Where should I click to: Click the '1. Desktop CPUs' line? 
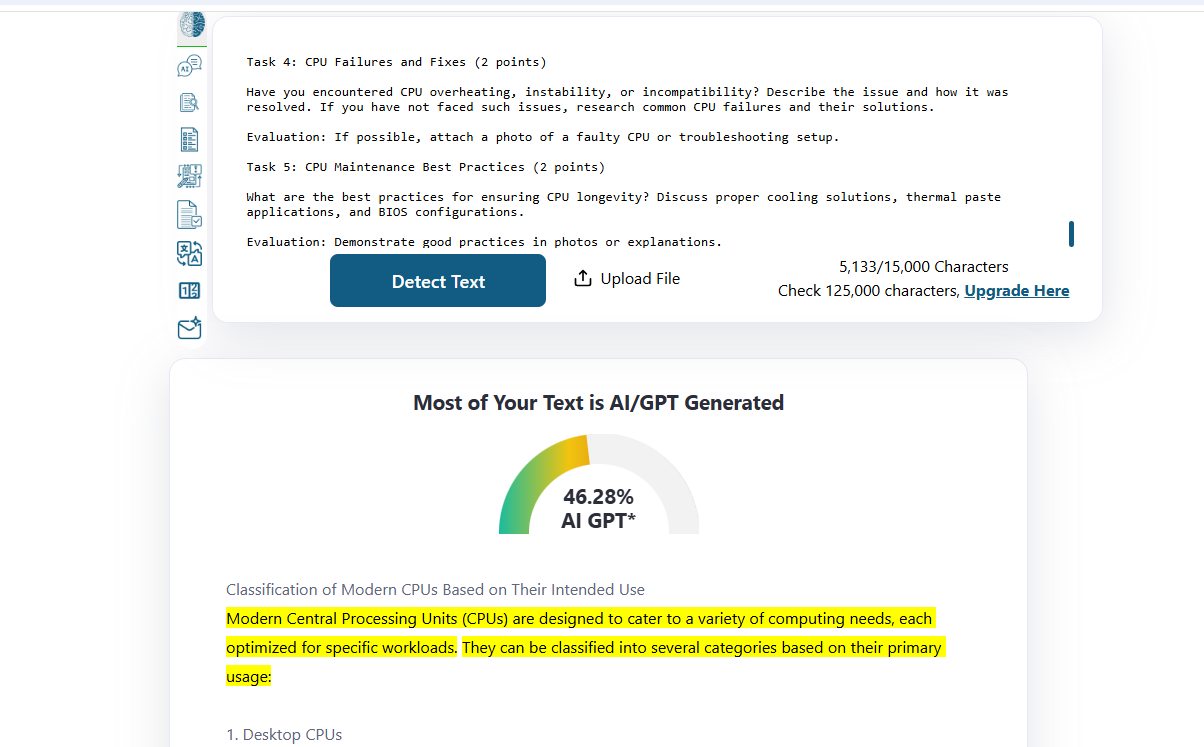pos(284,735)
